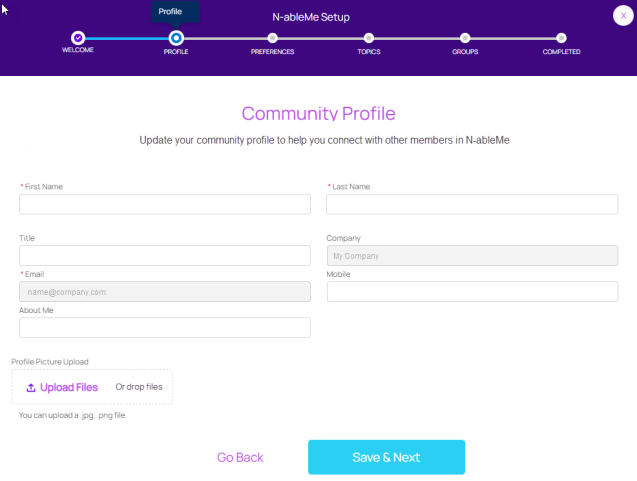
Task: Click the Go Back link
Action: point(240,457)
